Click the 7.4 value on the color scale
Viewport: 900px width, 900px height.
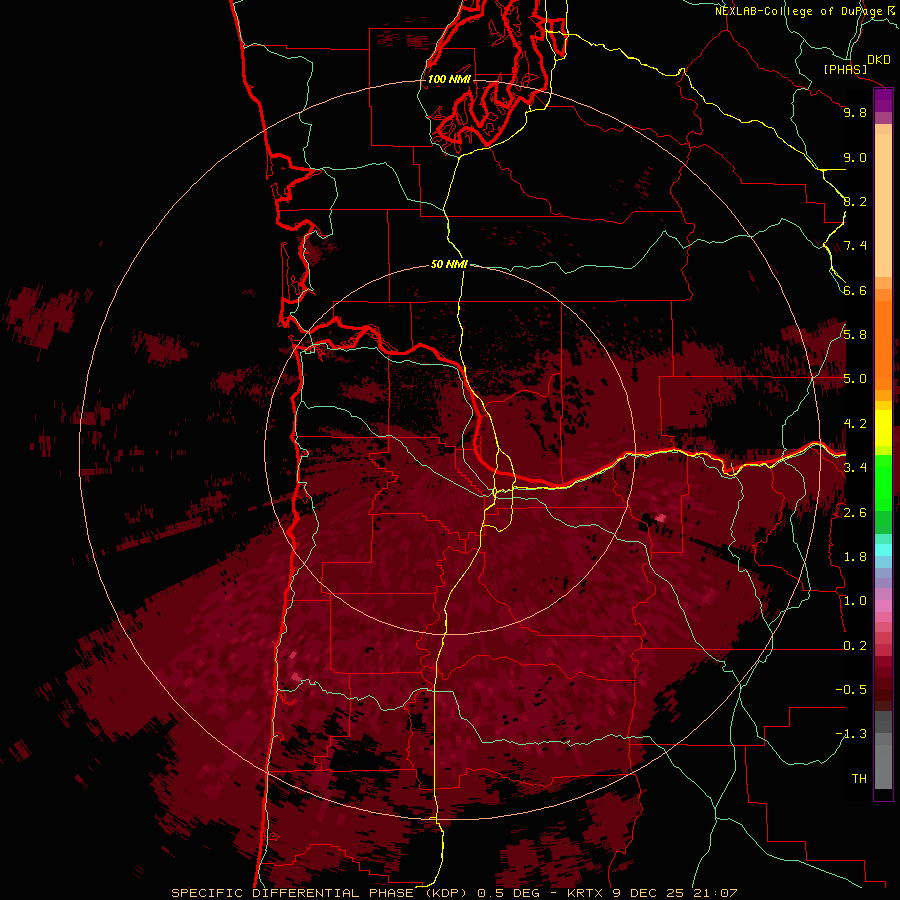point(855,246)
